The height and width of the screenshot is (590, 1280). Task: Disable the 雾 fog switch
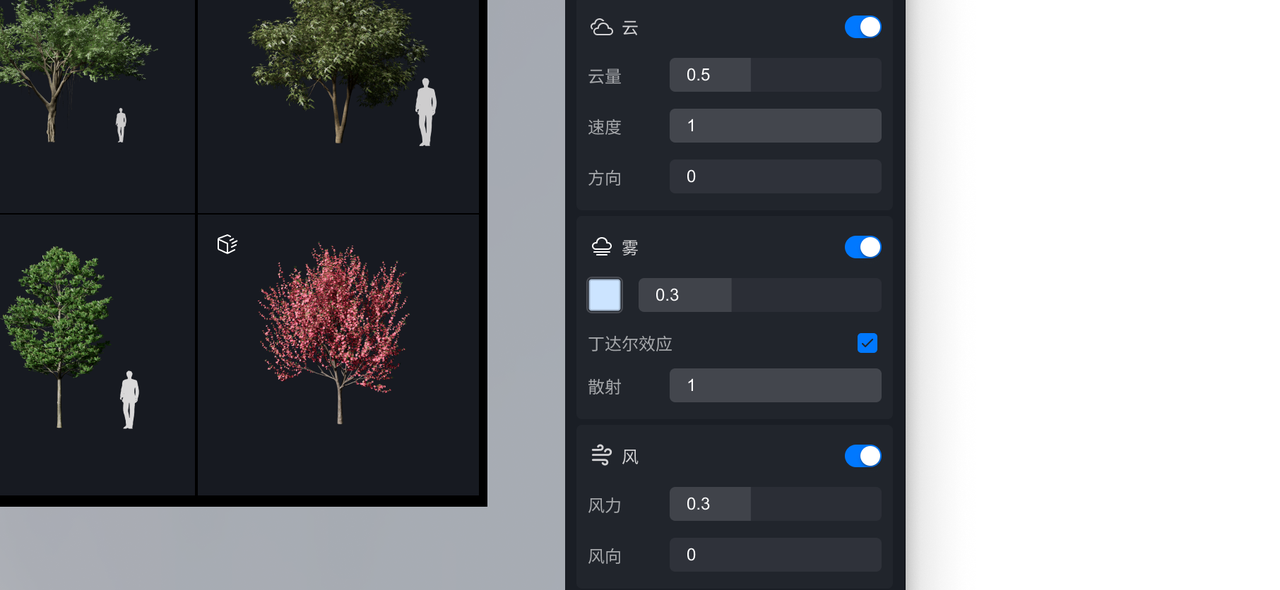[x=863, y=247]
